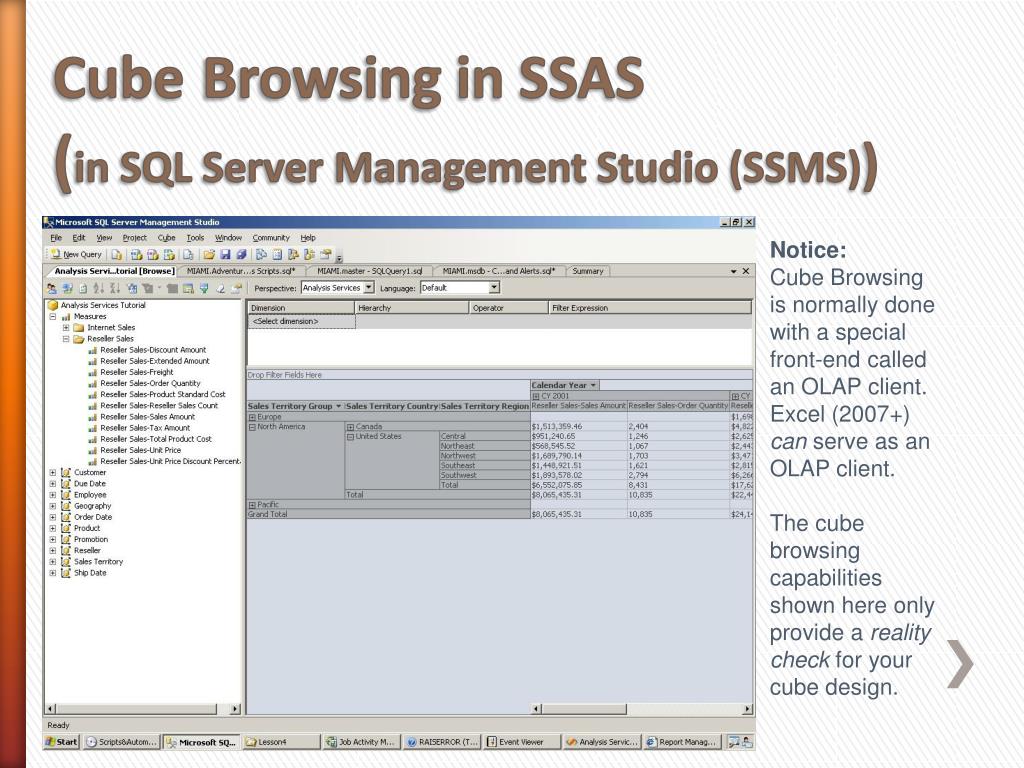The width and height of the screenshot is (1024, 768).
Task: Expand the Internet Sales folder
Action: pos(66,327)
